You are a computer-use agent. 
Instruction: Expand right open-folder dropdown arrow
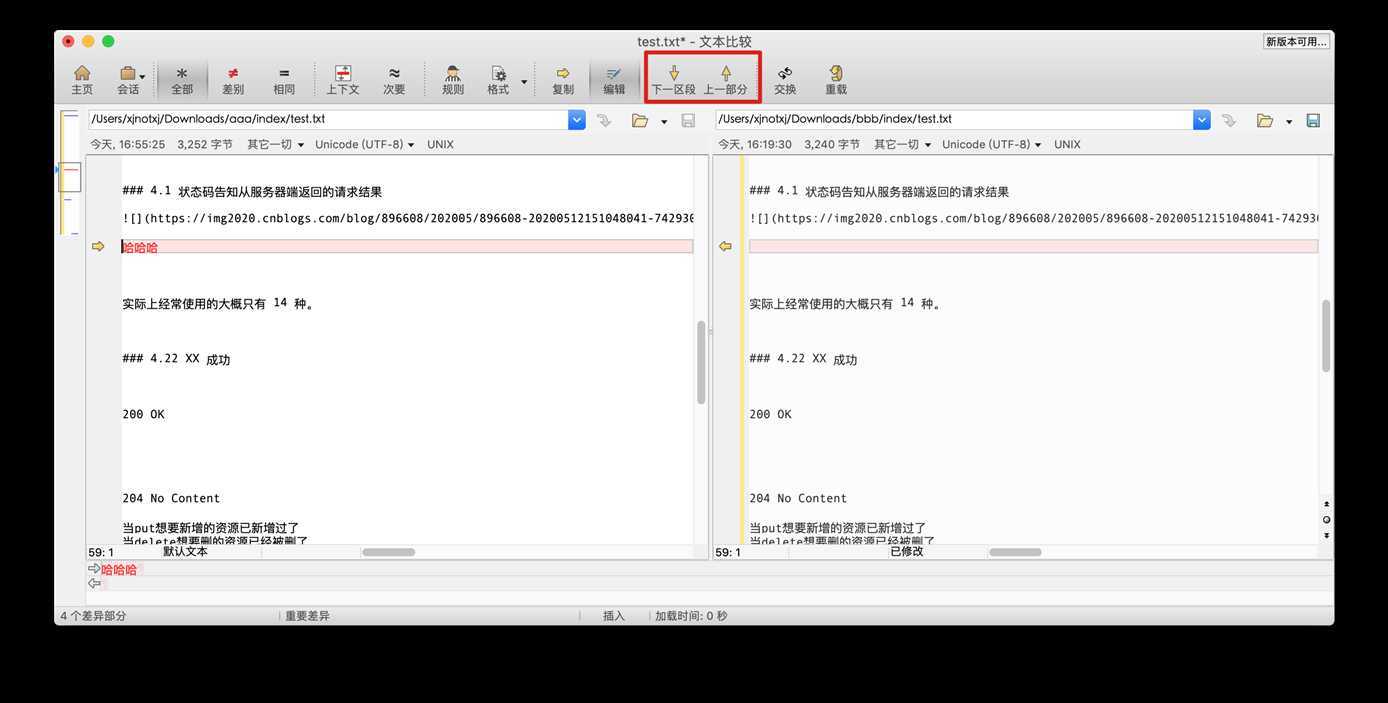click(1289, 122)
